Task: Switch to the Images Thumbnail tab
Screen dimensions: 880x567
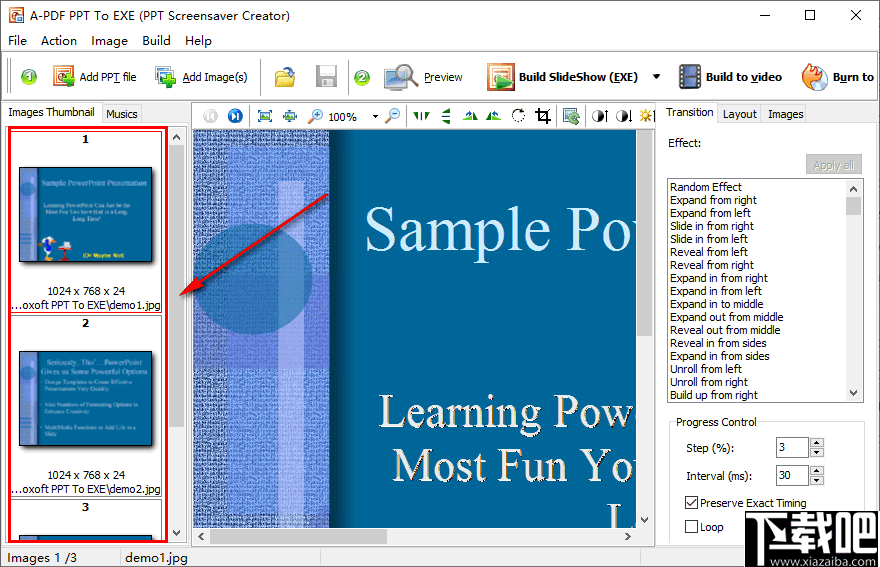Action: click(51, 112)
